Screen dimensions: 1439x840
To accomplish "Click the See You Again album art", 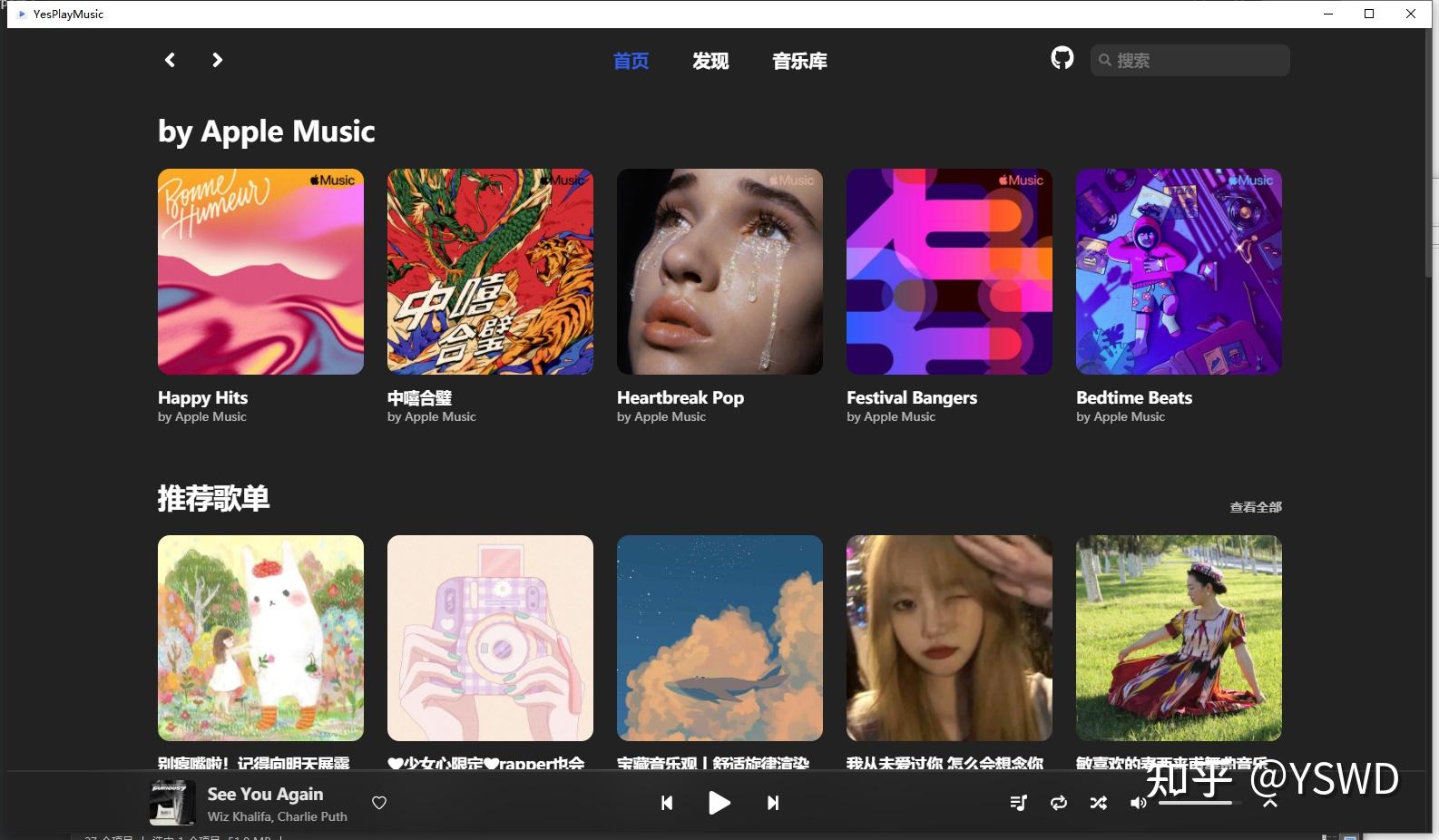I will point(172,803).
